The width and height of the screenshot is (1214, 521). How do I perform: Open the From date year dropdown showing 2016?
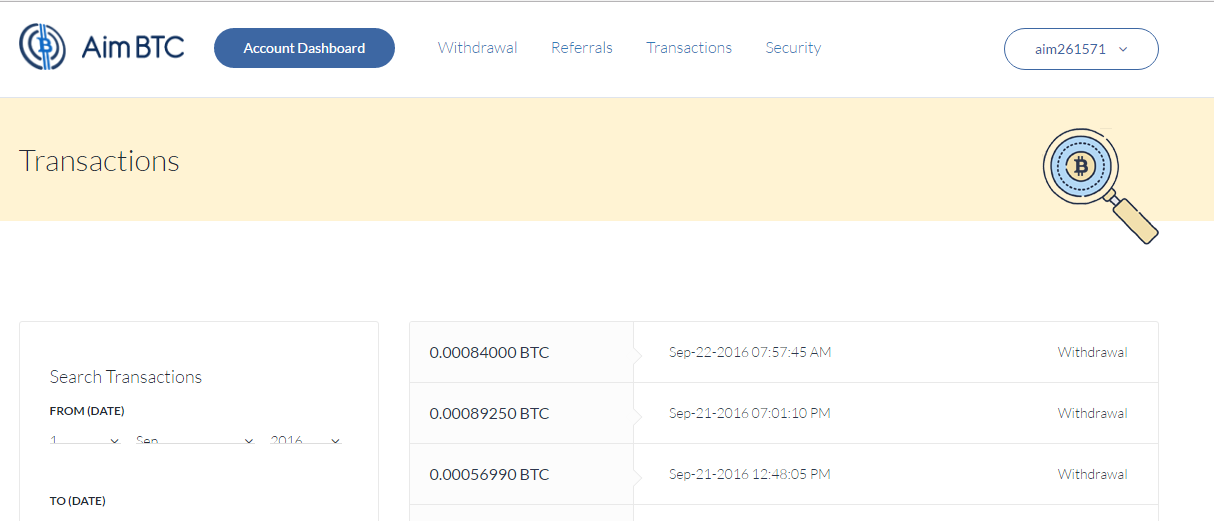point(305,440)
